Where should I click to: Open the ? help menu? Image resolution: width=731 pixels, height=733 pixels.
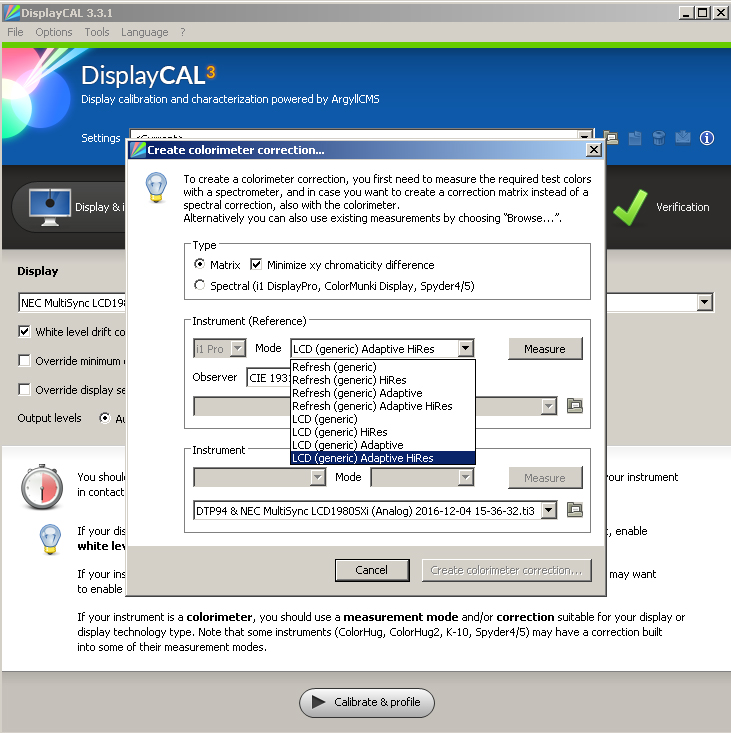(183, 32)
